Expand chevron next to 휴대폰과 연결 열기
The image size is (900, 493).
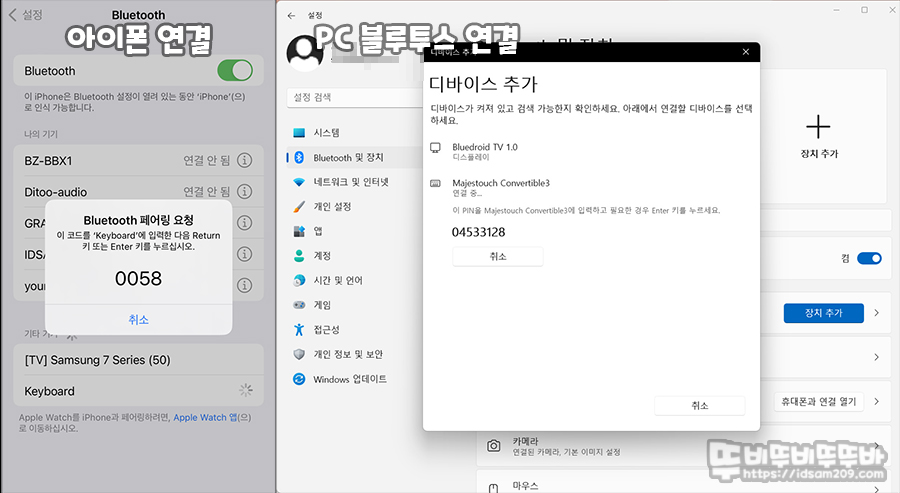point(876,402)
